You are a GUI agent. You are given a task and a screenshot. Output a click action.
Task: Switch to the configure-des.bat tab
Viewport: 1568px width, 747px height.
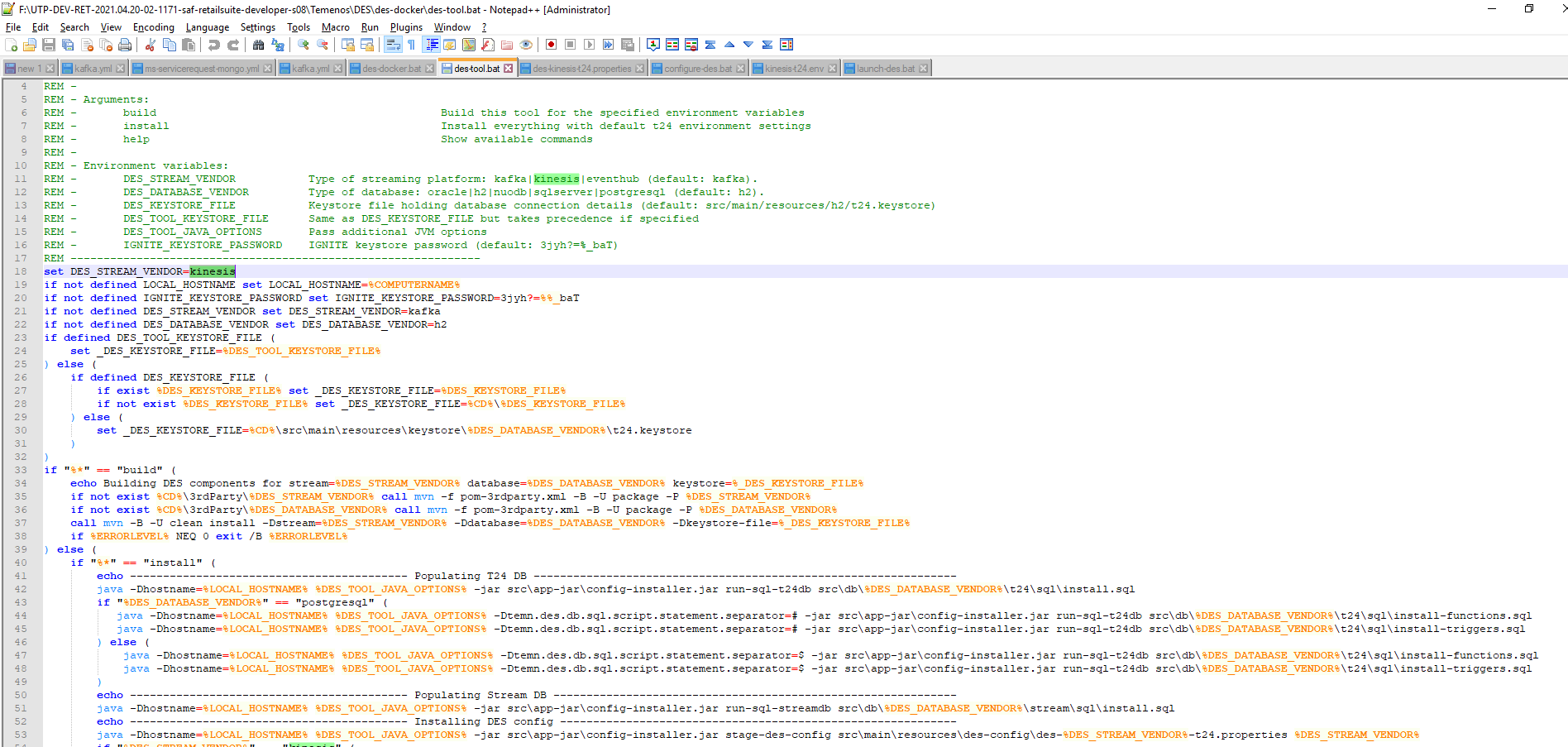[x=697, y=69]
